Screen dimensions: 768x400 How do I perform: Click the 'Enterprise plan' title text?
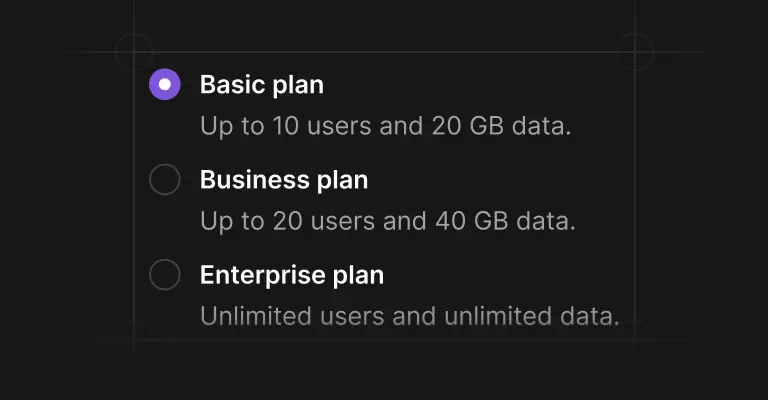(291, 275)
